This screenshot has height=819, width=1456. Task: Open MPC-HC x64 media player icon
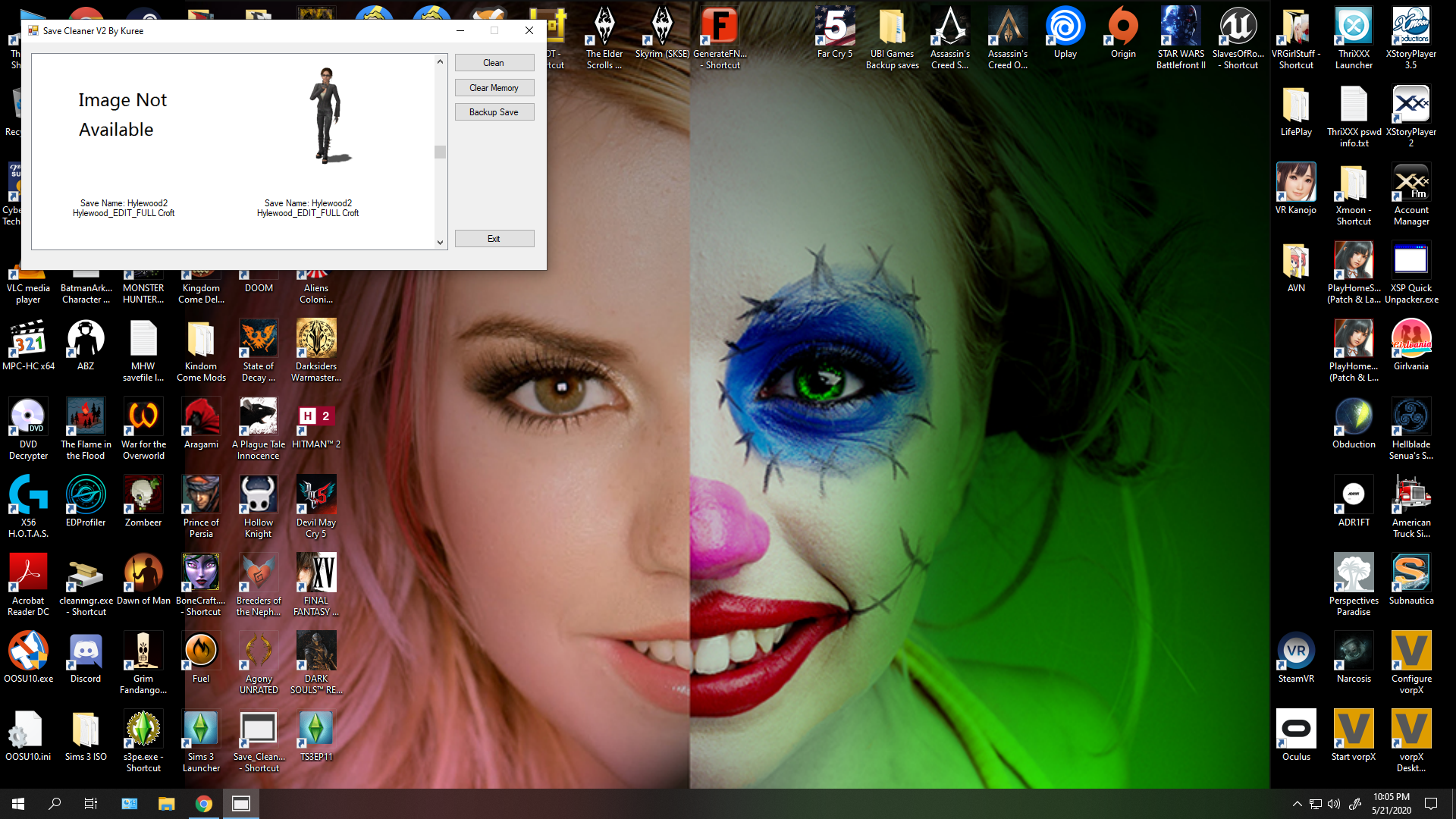pos(29,346)
